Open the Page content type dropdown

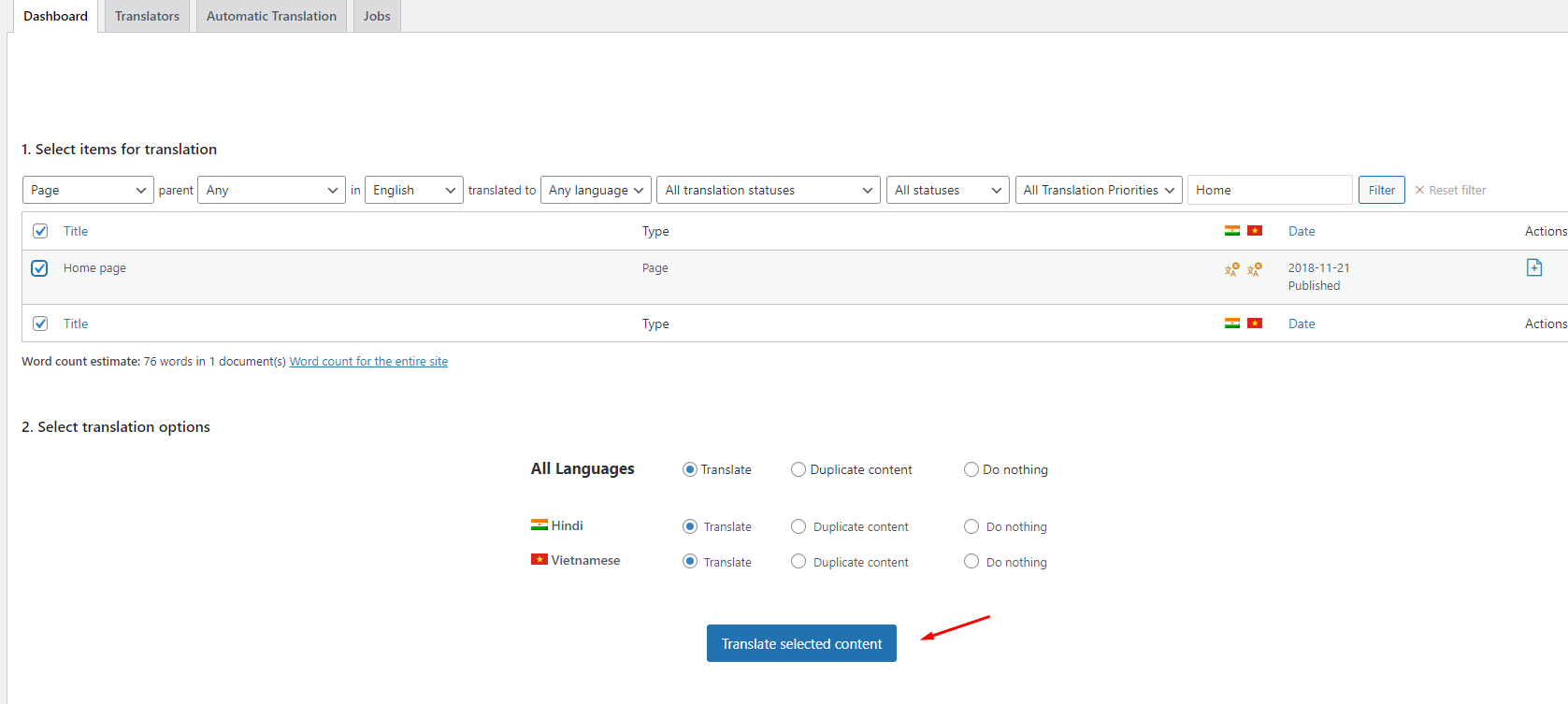pyautogui.click(x=88, y=190)
